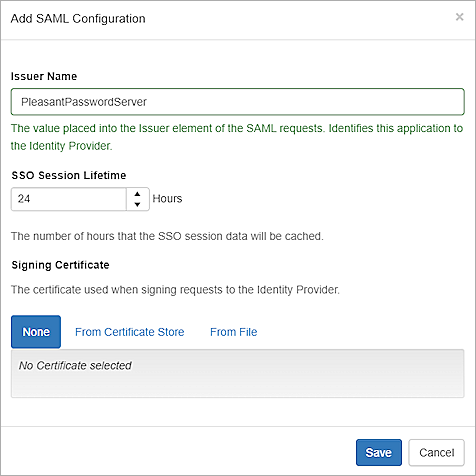The width and height of the screenshot is (476, 476).
Task: Click the 'Issuer Name' label
Action: [44, 76]
